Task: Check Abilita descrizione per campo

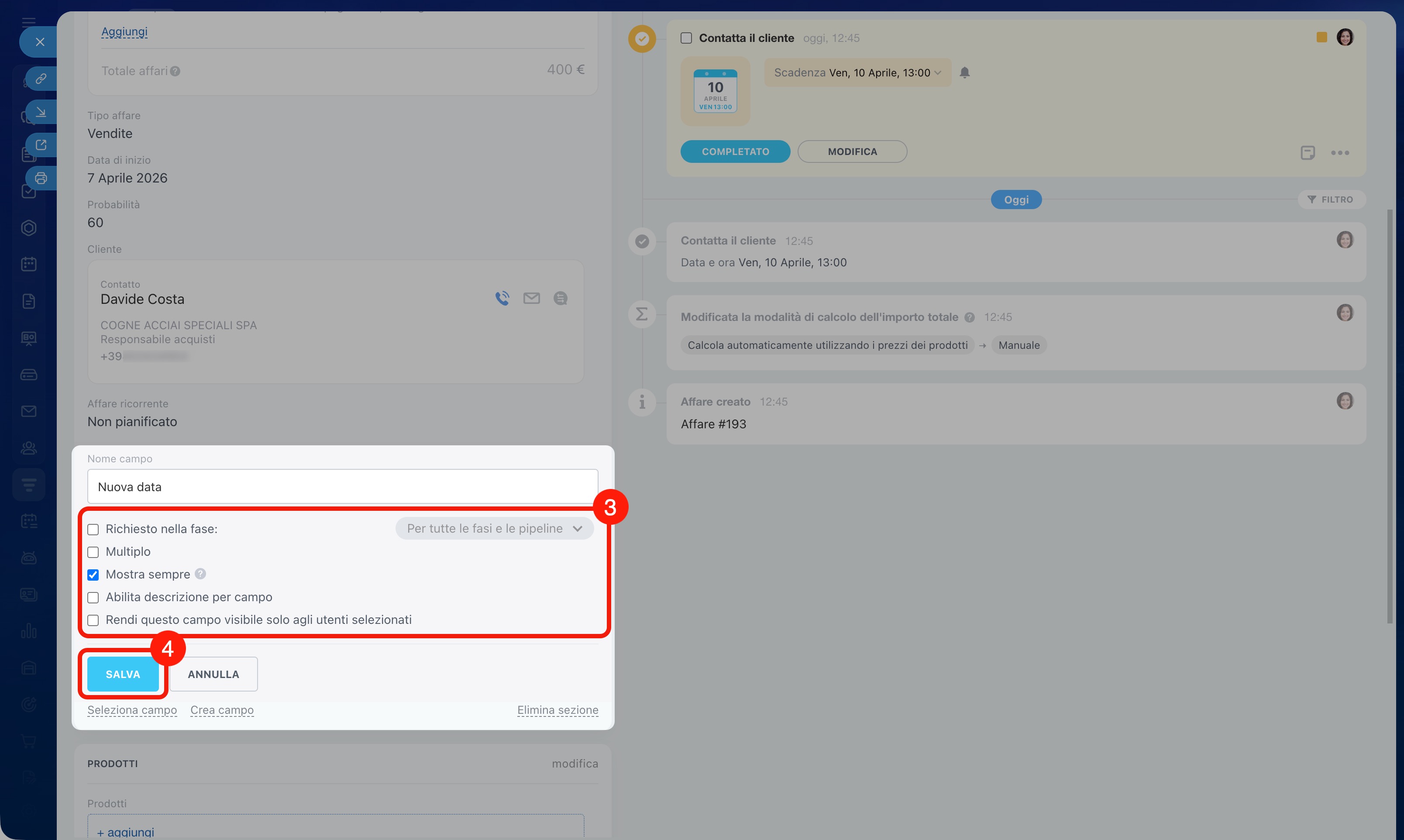Action: pos(93,598)
